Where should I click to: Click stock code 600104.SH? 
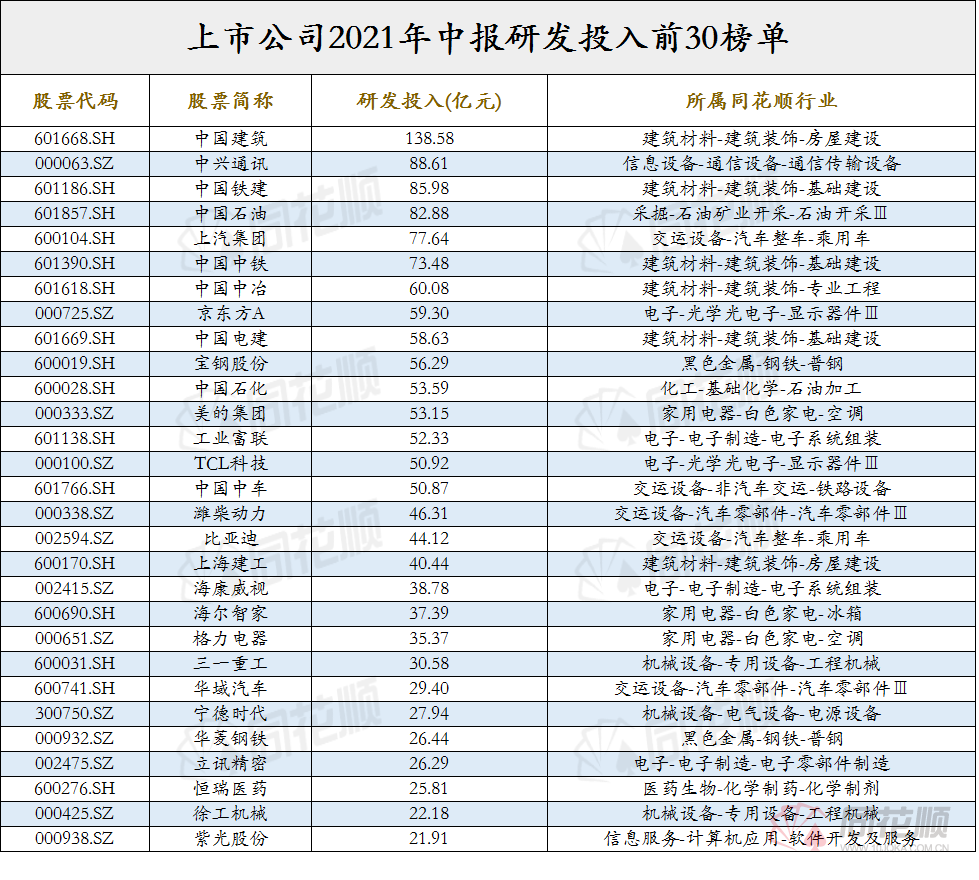click(x=74, y=239)
